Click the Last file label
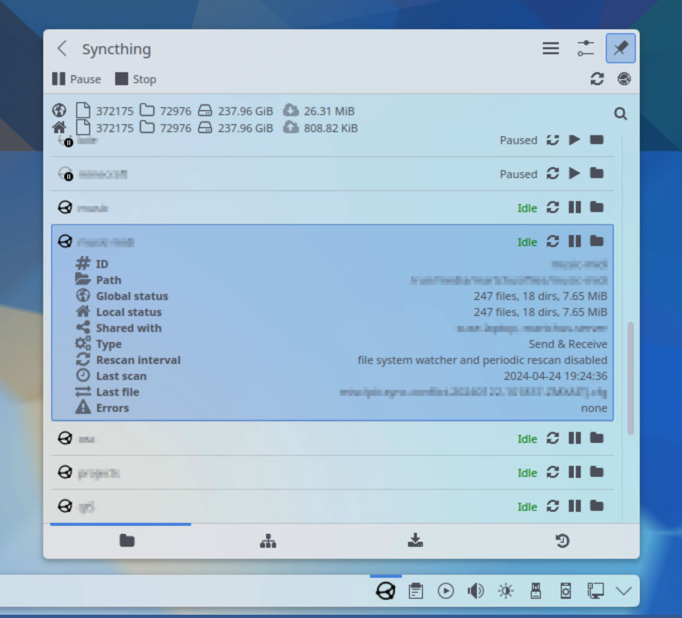Viewport: 682px width, 618px height. click(117, 392)
